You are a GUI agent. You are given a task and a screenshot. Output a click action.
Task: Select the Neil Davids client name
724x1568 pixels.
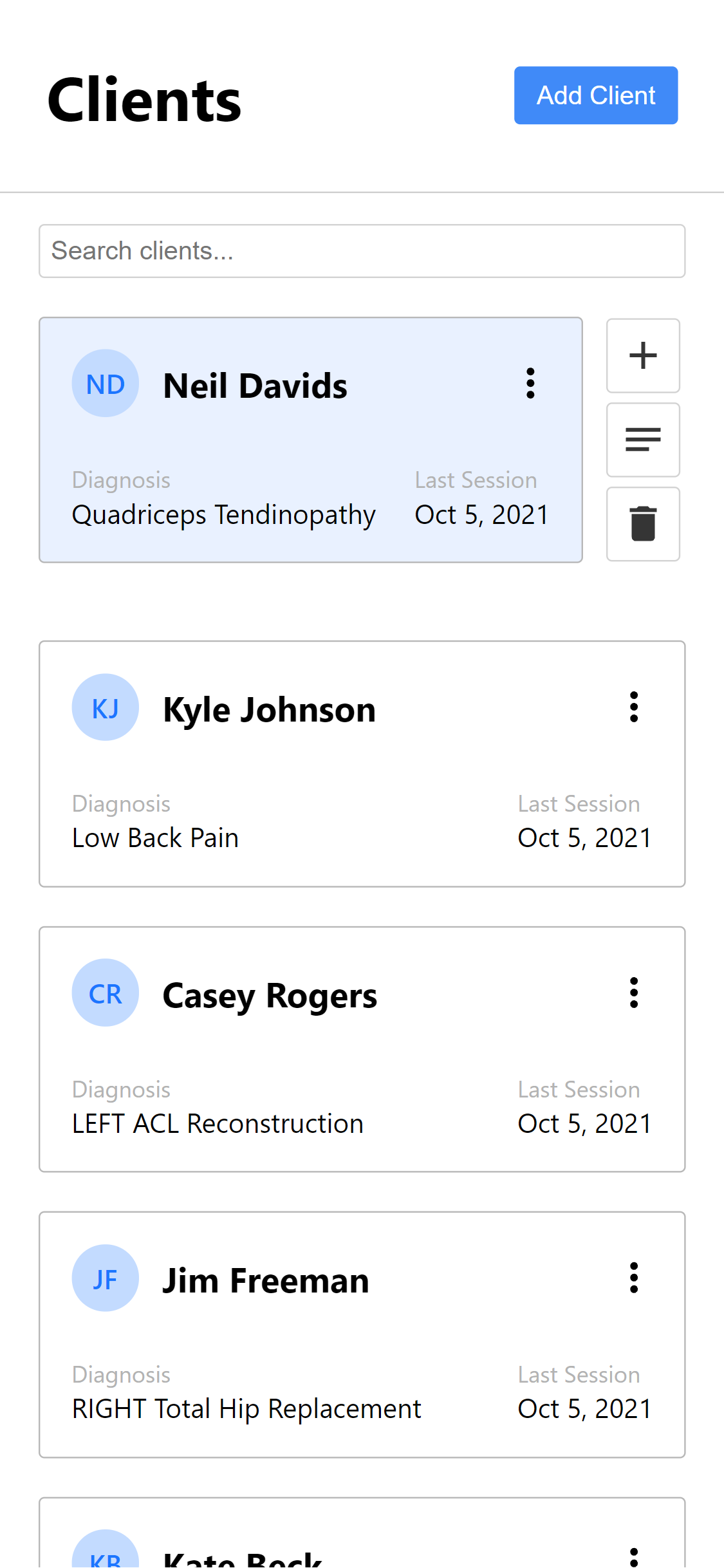tap(255, 386)
